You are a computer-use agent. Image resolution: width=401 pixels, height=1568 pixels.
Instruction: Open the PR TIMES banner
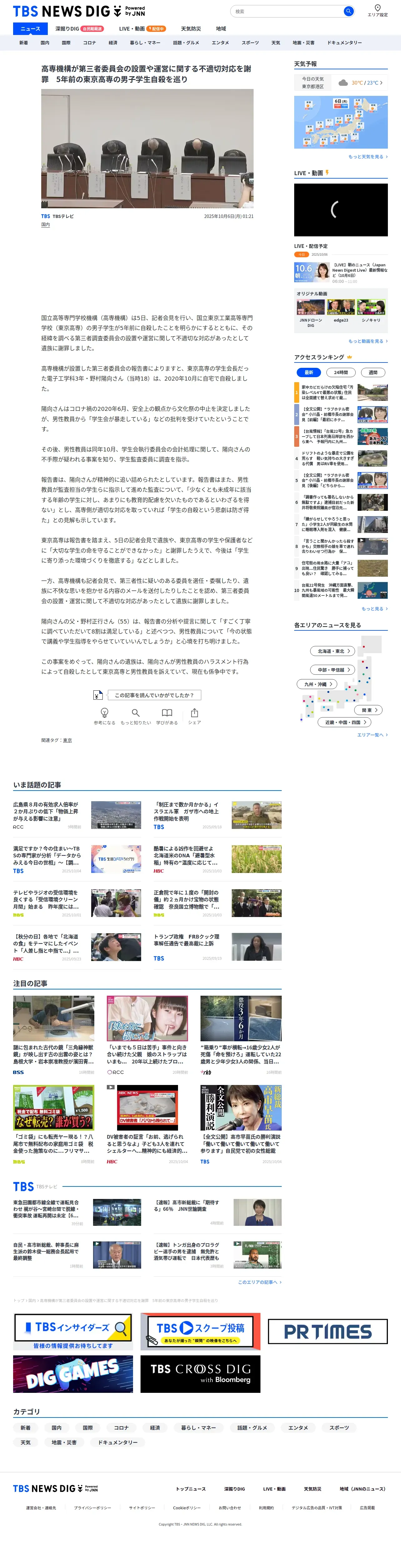(x=327, y=1331)
